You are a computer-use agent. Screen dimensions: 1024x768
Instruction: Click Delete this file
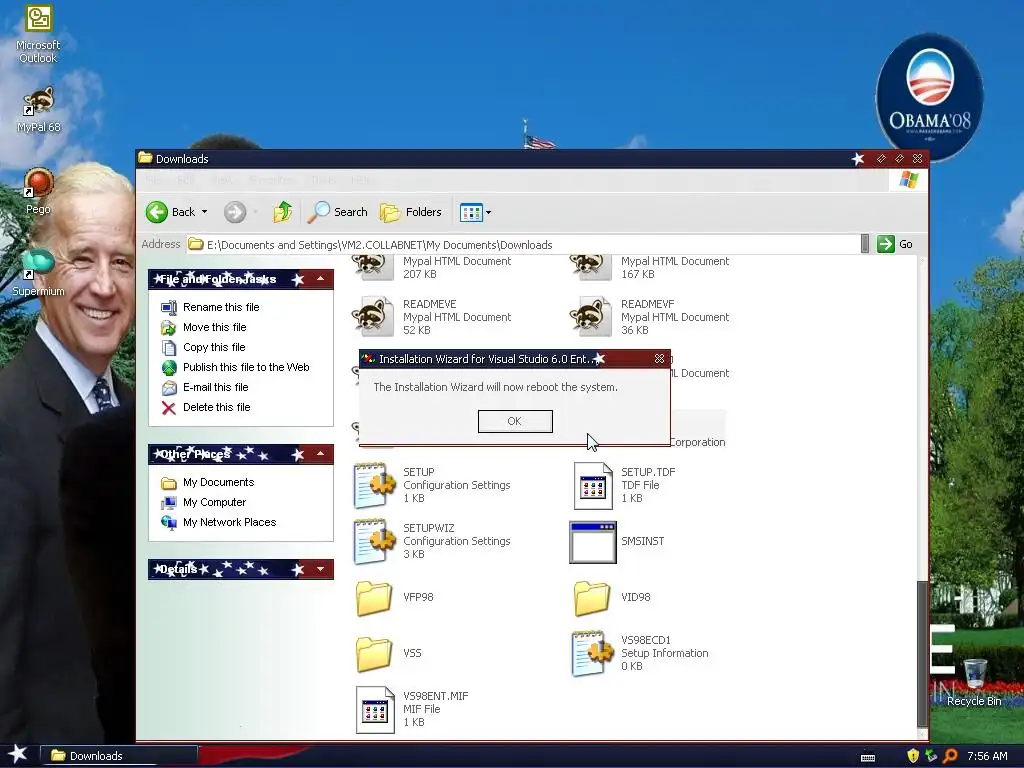217,408
